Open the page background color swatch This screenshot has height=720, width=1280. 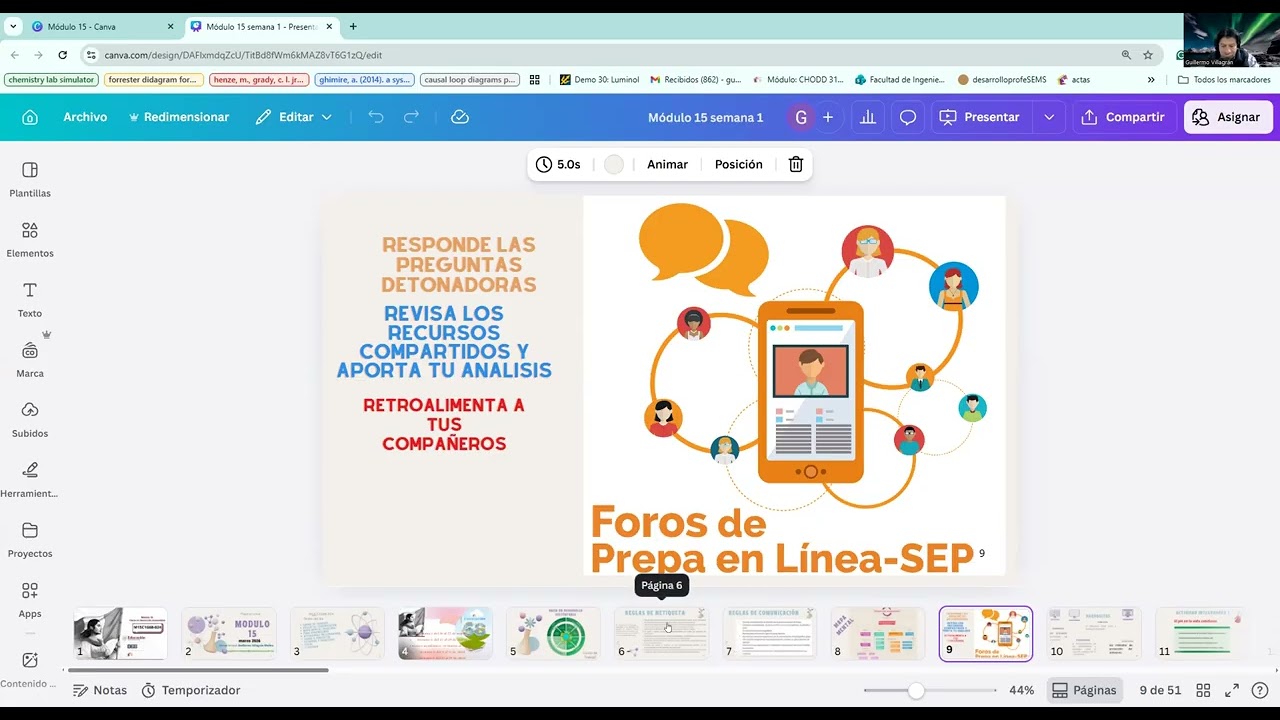(614, 164)
